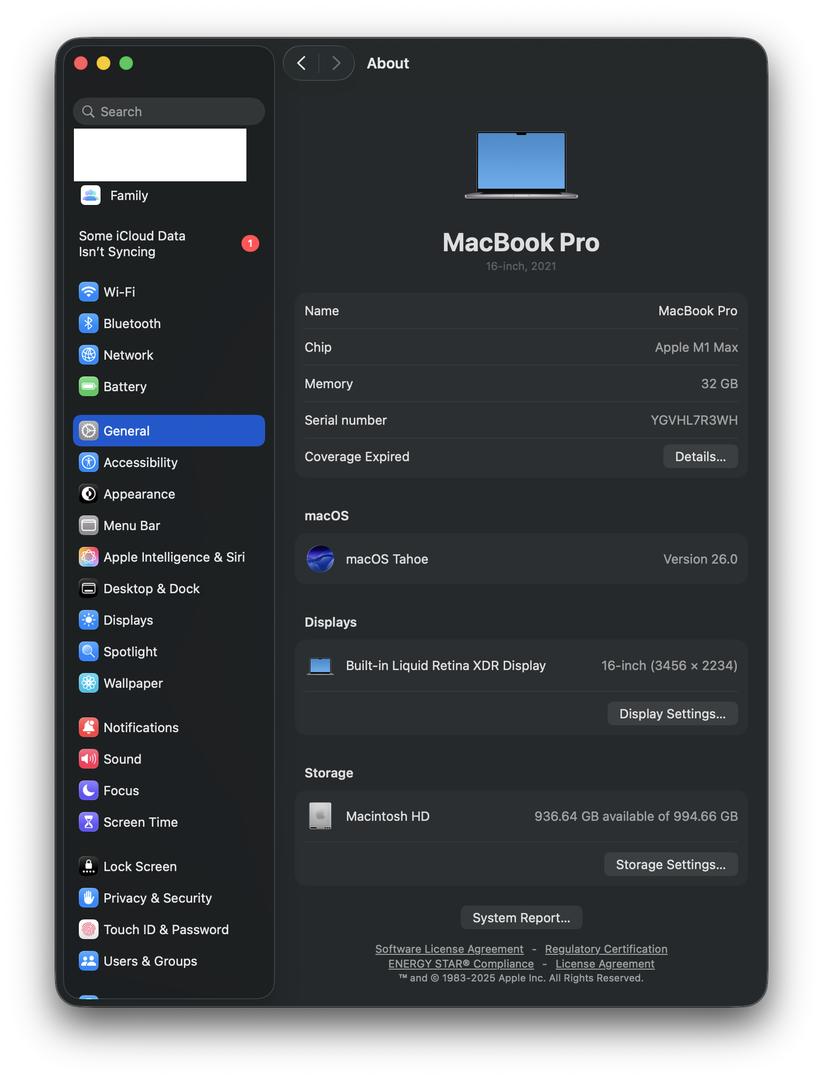
Task: Open the Appearance icon
Action: point(88,495)
